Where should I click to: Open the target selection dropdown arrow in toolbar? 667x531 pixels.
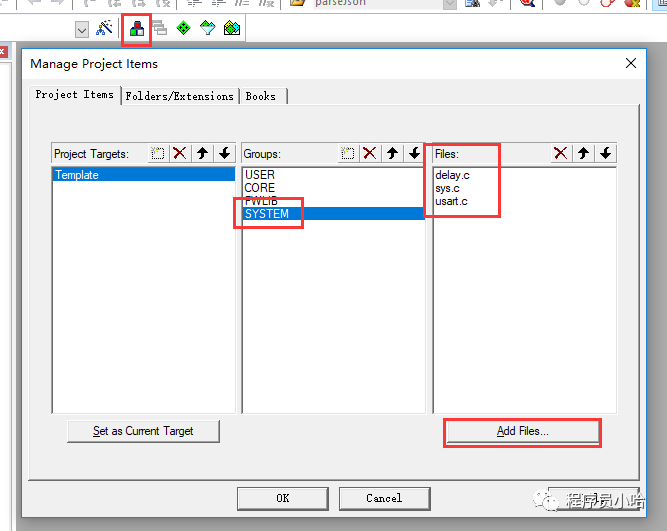[82, 30]
